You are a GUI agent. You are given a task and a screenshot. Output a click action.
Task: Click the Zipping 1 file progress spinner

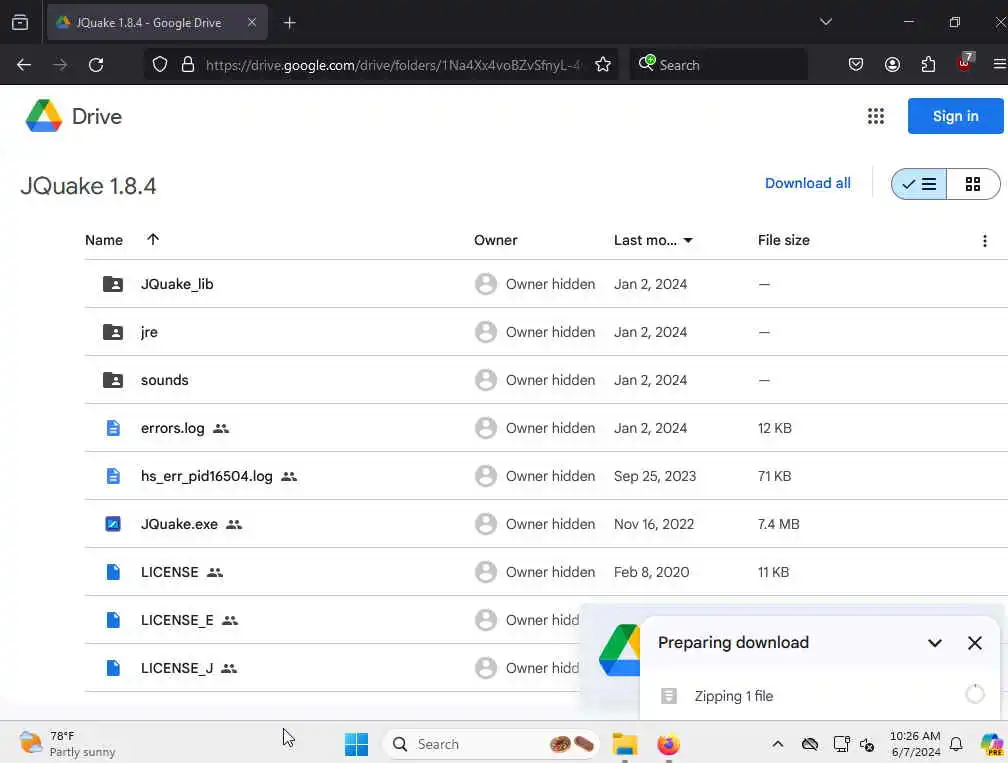(x=975, y=694)
